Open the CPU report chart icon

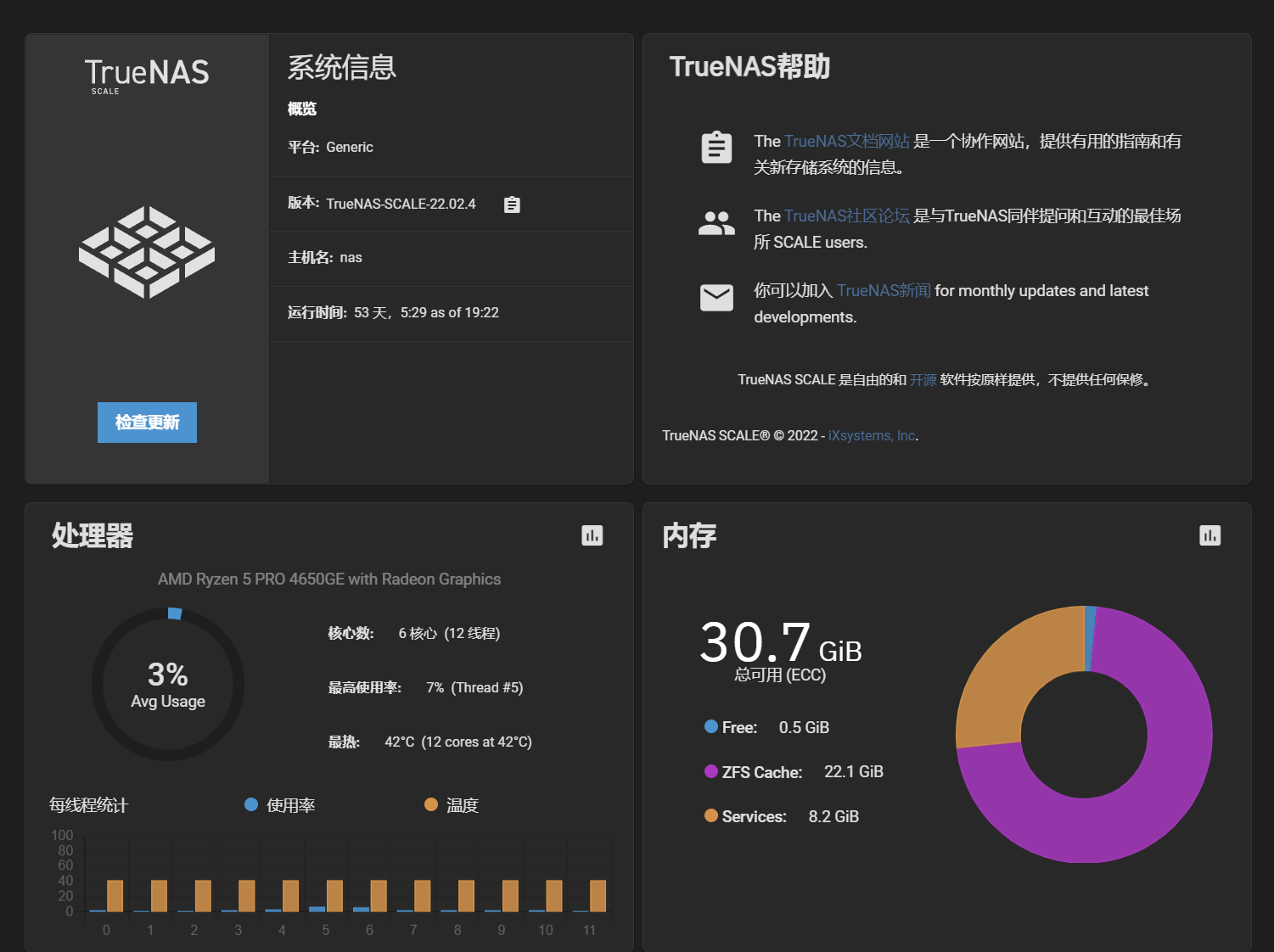pos(592,535)
